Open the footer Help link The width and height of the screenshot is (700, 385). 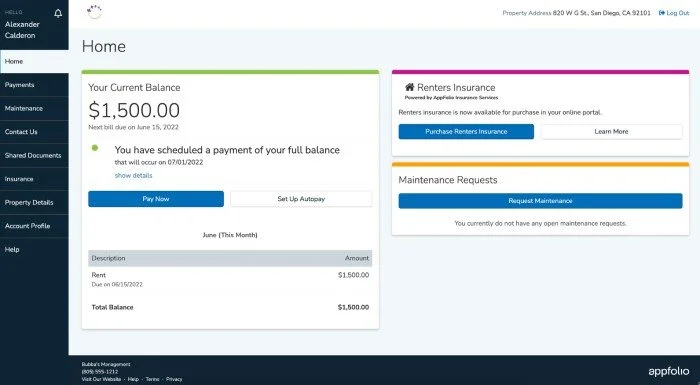pos(133,379)
